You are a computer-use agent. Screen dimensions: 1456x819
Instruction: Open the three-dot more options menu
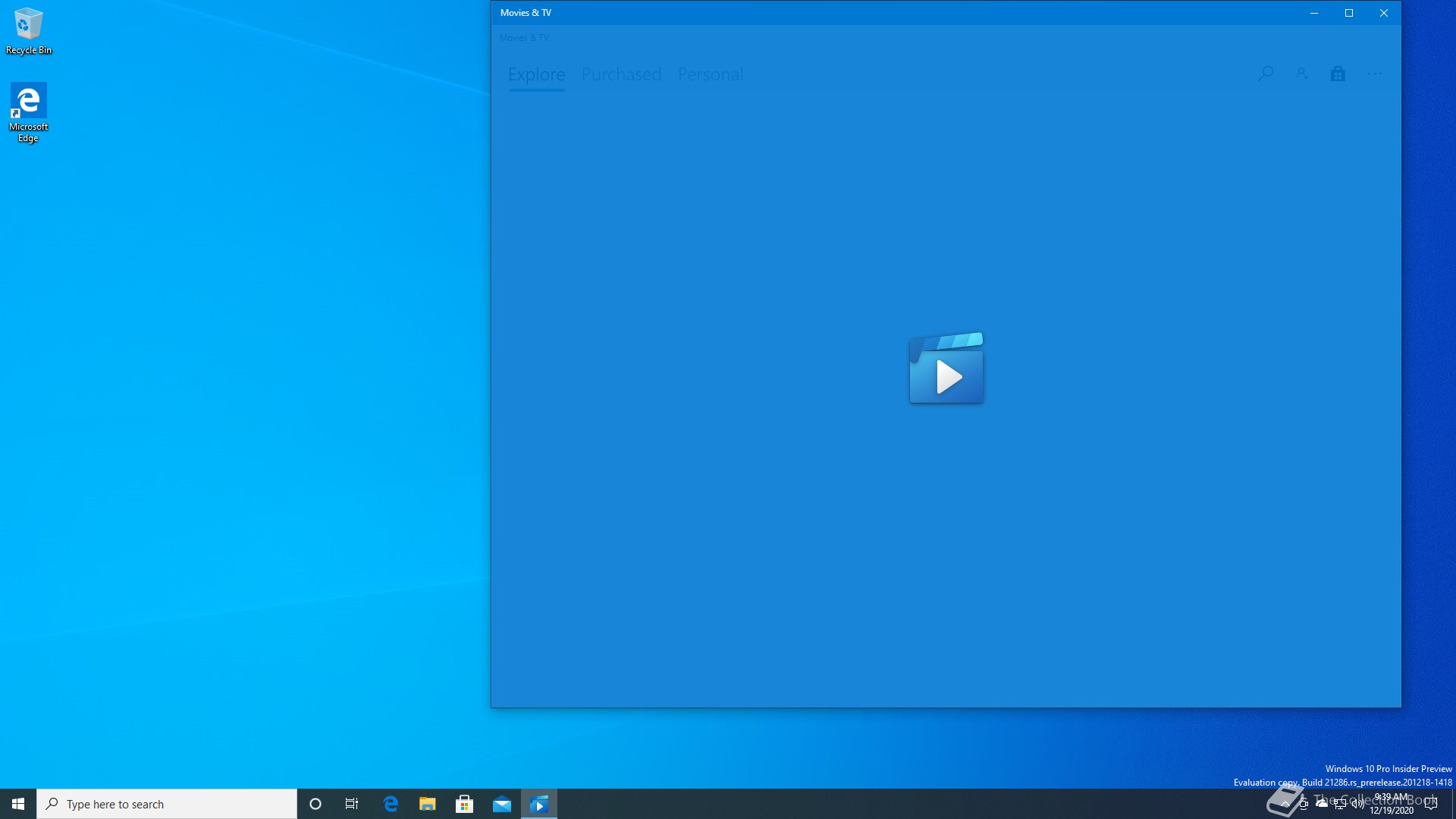(1375, 74)
